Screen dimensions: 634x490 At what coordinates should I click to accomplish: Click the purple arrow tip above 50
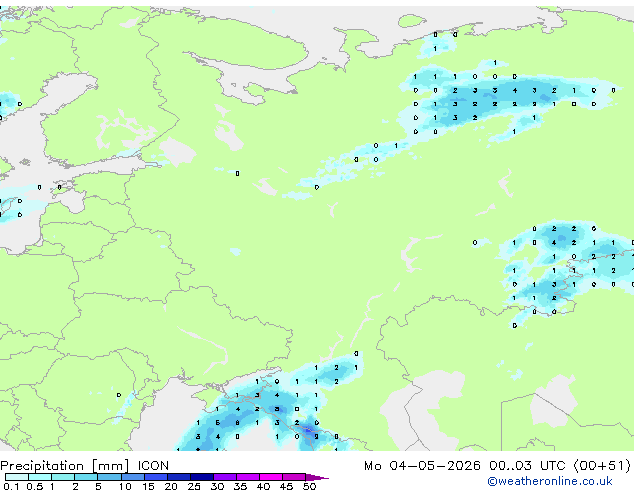tap(317, 478)
